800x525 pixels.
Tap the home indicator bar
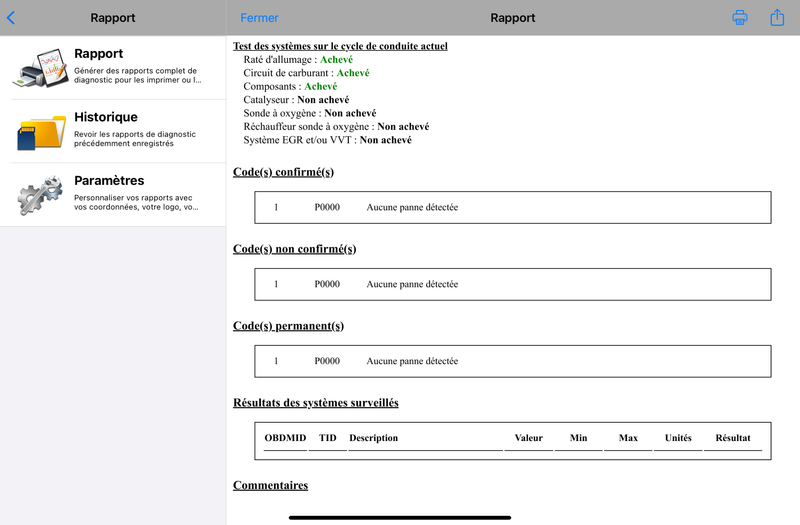[400, 517]
